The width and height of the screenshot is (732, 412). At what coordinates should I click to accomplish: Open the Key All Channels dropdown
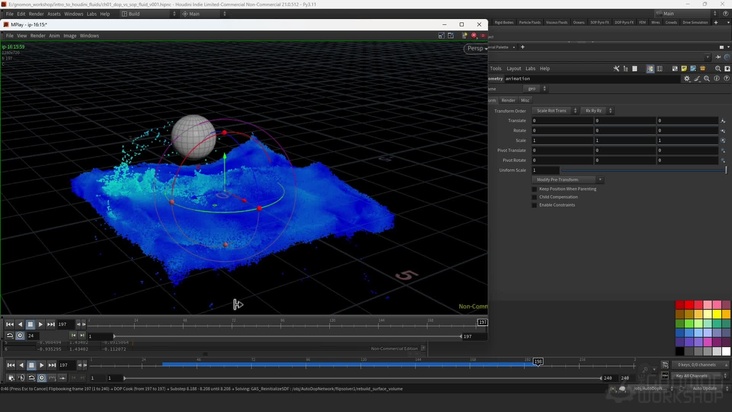[699, 376]
